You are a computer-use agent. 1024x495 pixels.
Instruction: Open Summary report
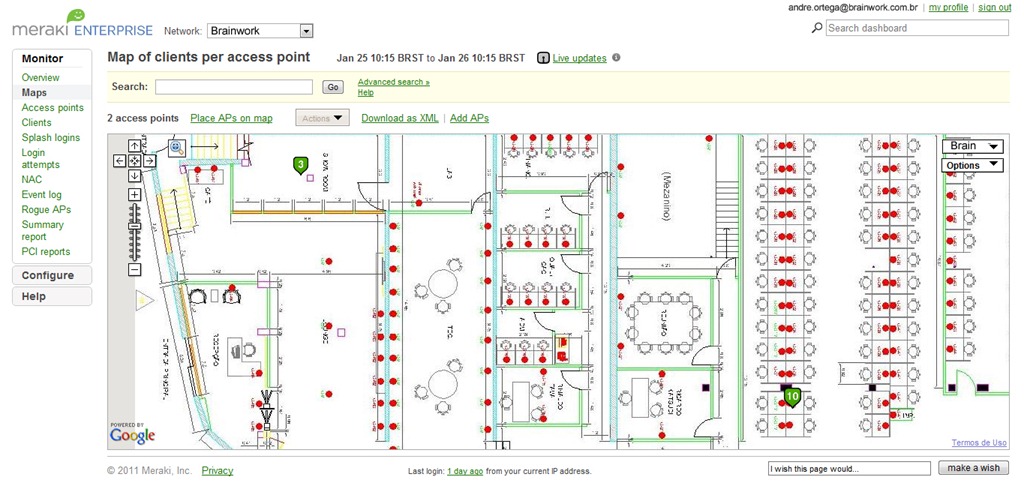pyautogui.click(x=42, y=231)
